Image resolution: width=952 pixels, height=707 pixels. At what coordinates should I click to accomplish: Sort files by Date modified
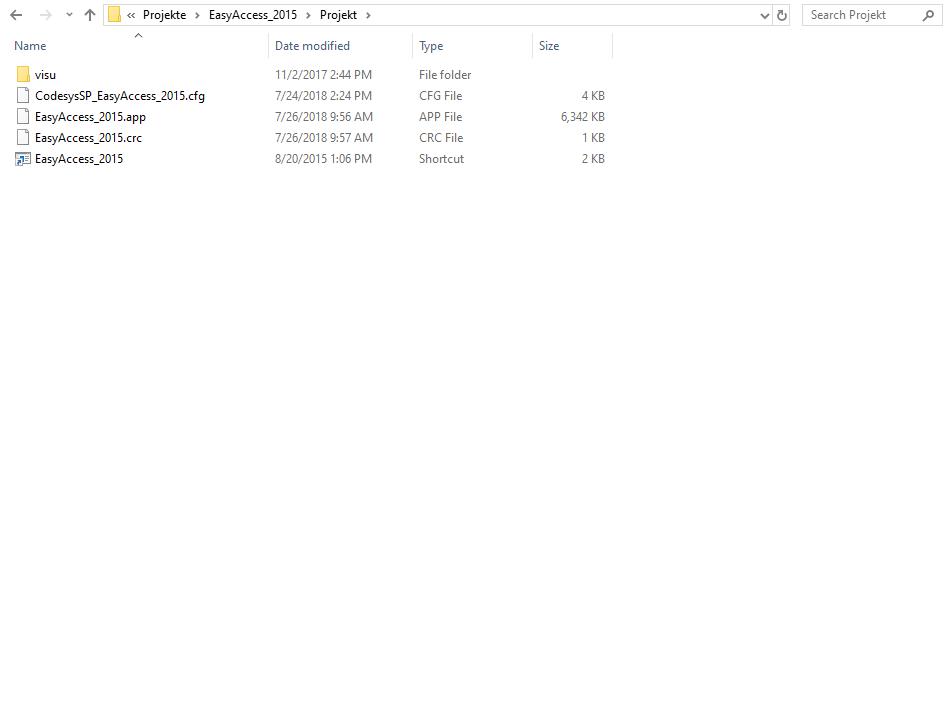pos(312,46)
